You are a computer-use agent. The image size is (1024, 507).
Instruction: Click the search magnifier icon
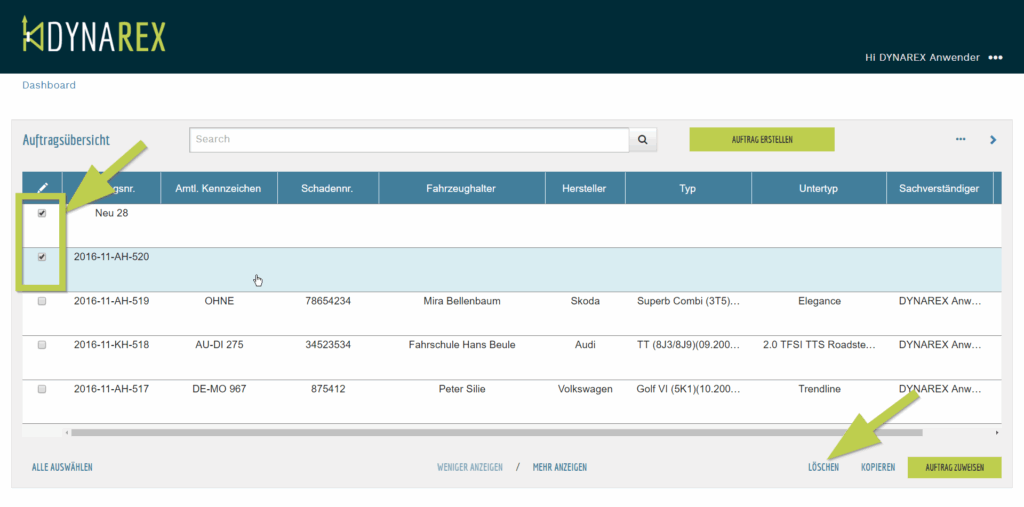pyautogui.click(x=642, y=140)
